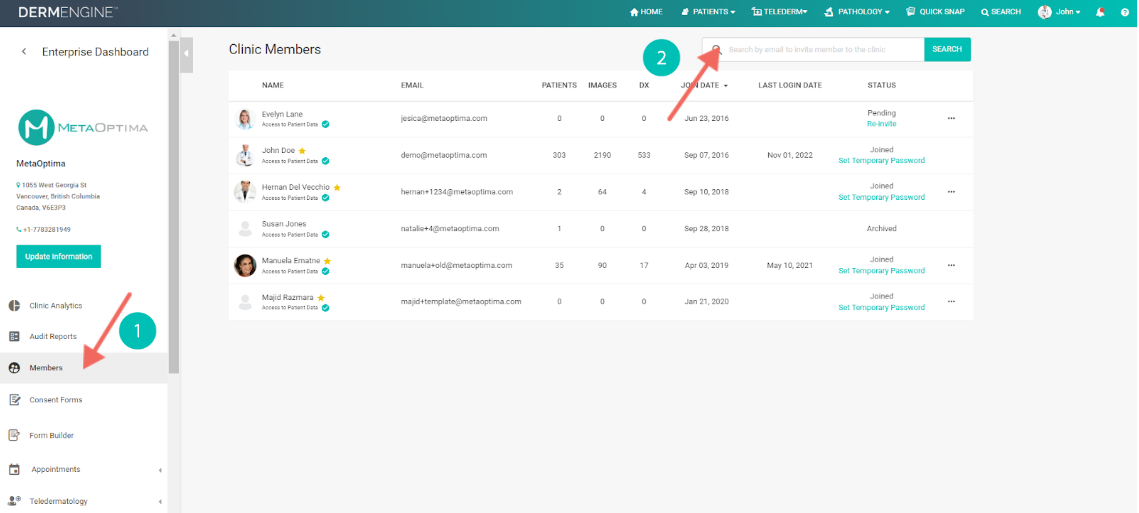Click Re-Invite link for Evelyn Lane
Image resolution: width=1139 pixels, height=513 pixels.
[x=882, y=124]
